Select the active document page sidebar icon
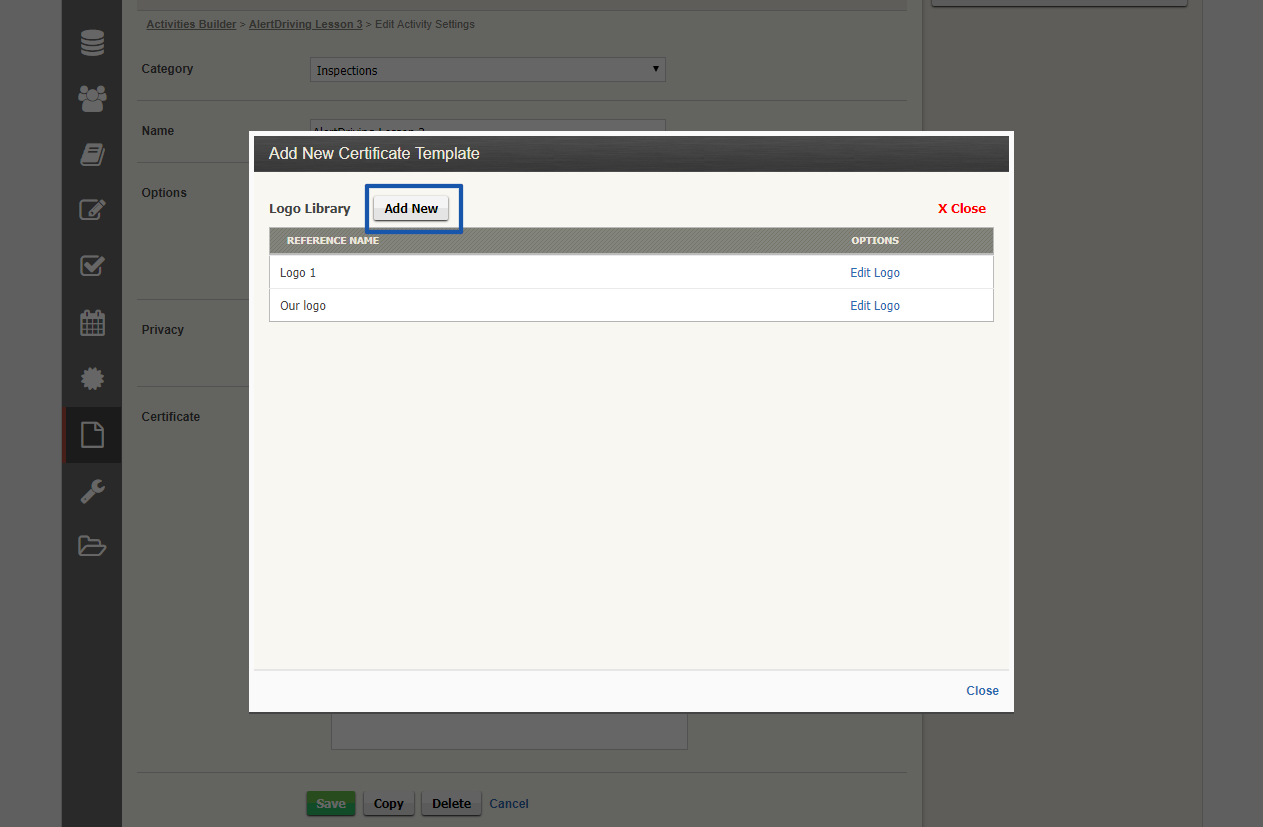Viewport: 1263px width, 827px height. tap(91, 434)
